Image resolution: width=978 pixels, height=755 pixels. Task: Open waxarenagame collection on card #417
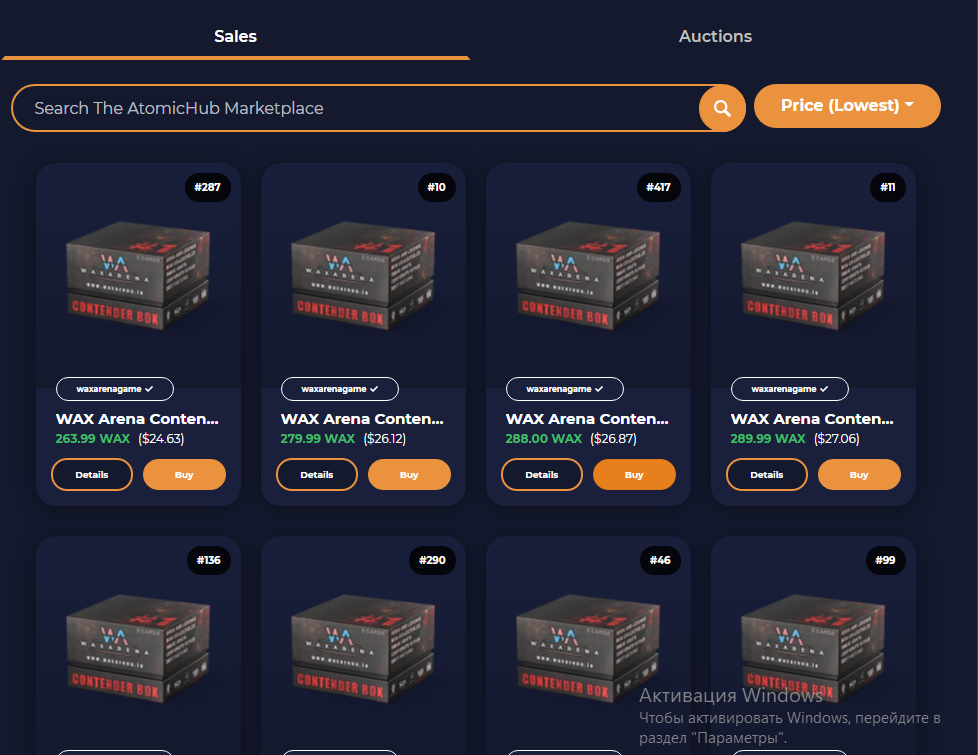(x=564, y=389)
